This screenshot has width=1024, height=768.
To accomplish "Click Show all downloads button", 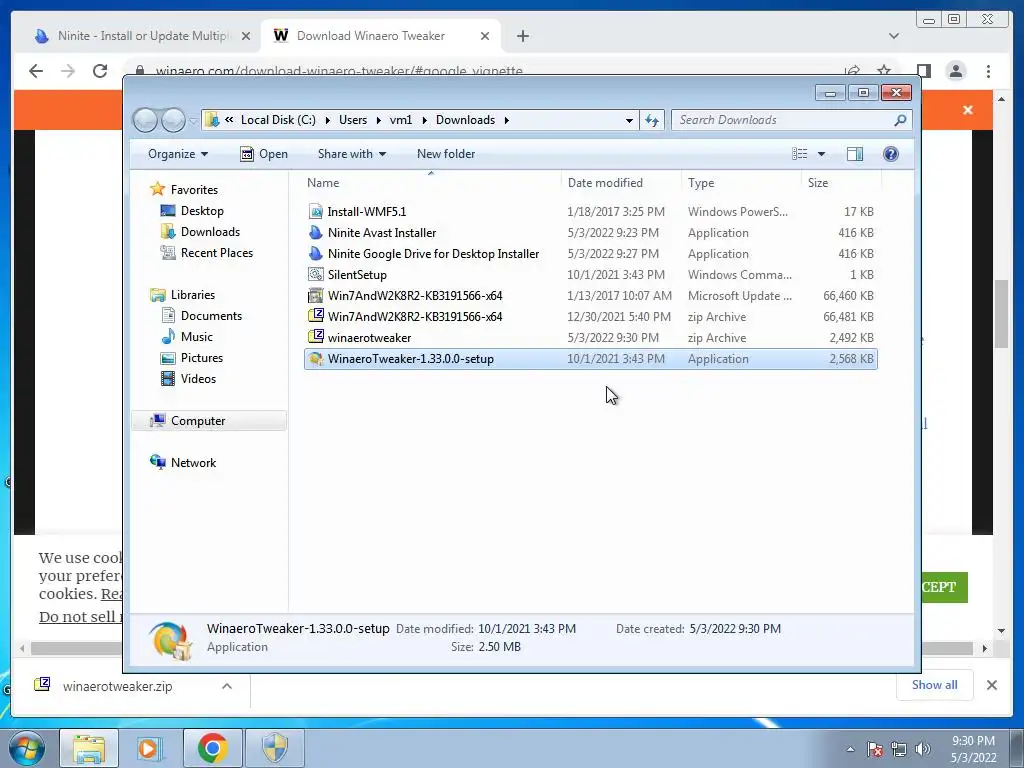I will [935, 684].
